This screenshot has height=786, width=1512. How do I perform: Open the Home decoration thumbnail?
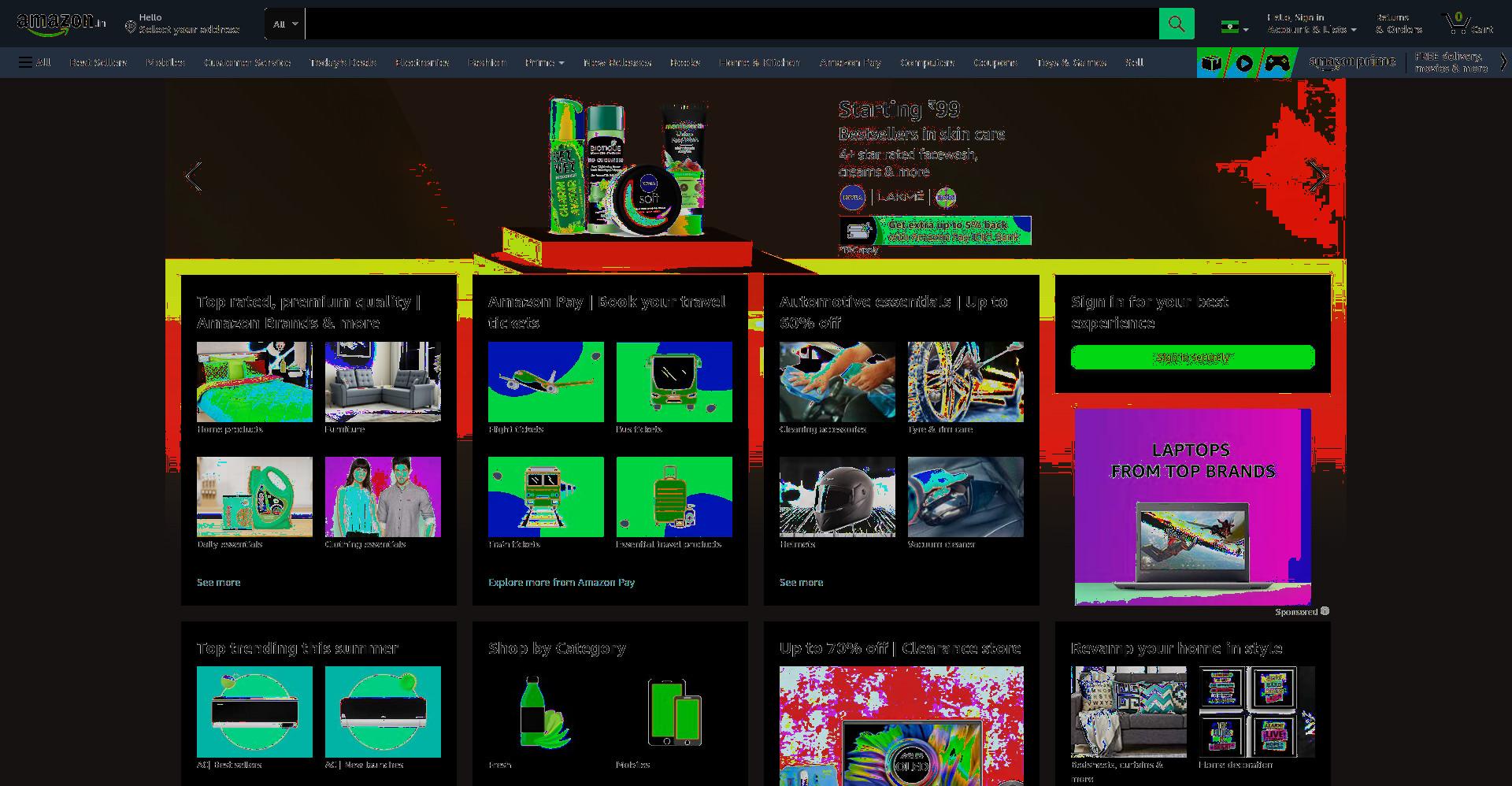coord(1257,712)
